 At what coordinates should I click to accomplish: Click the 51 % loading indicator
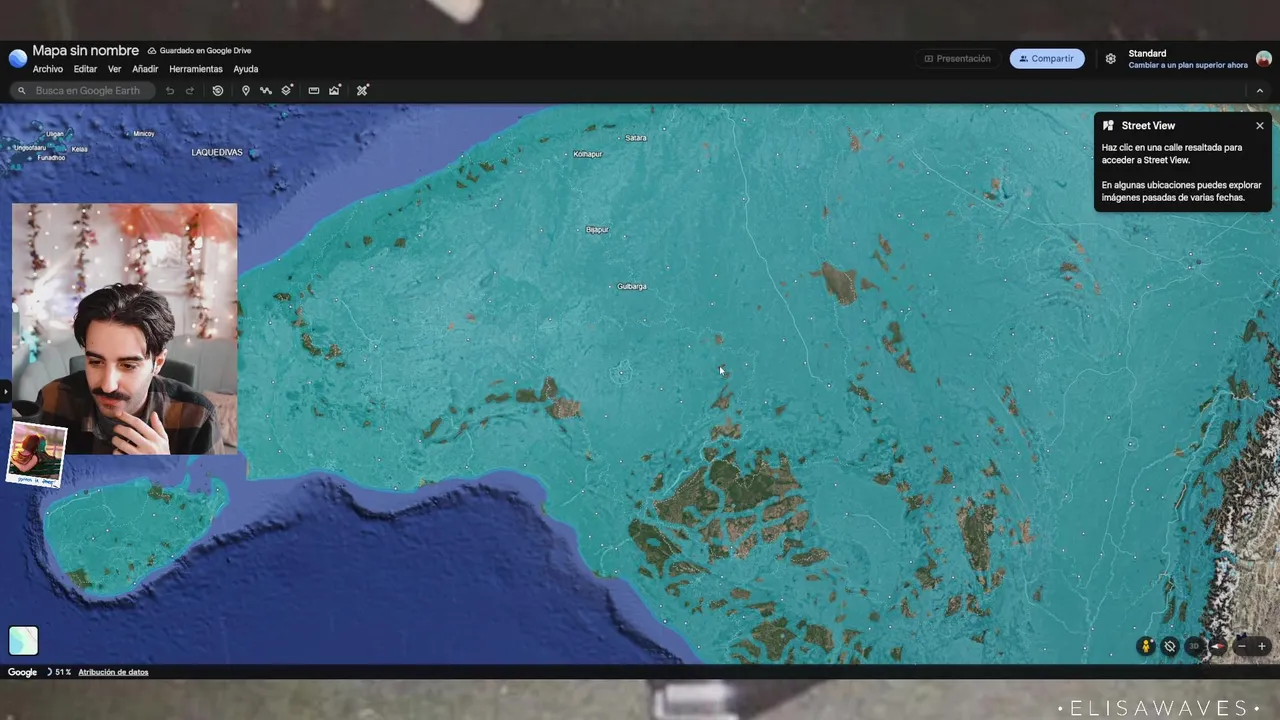(58, 672)
